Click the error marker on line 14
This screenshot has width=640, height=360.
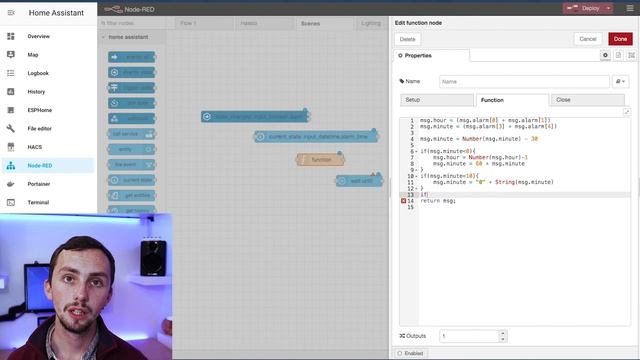point(403,201)
